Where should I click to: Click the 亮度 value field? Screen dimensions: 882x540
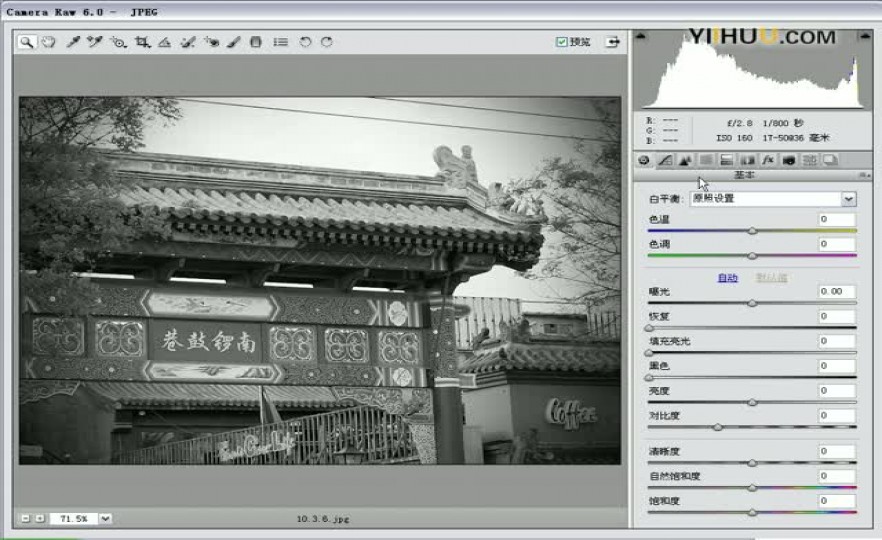click(x=836, y=390)
